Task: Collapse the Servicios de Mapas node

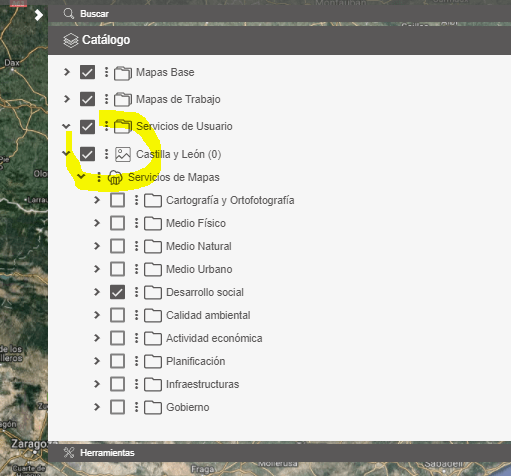Action: 81,176
